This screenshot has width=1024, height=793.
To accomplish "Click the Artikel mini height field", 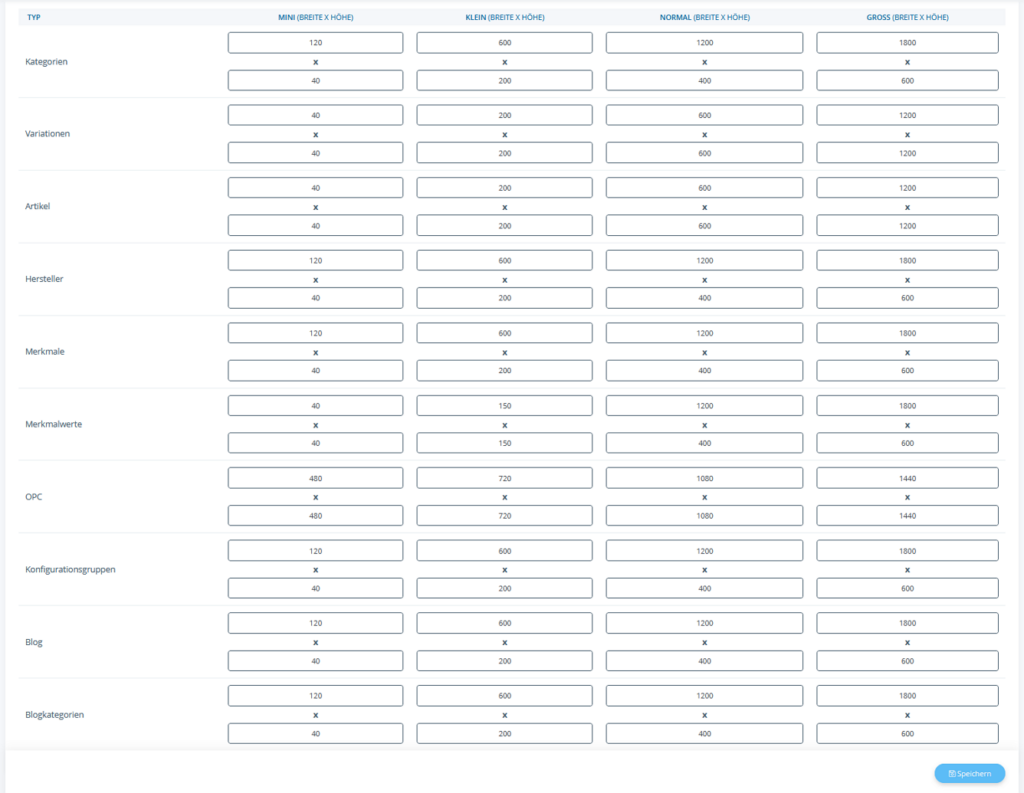I will pyautogui.click(x=315, y=225).
